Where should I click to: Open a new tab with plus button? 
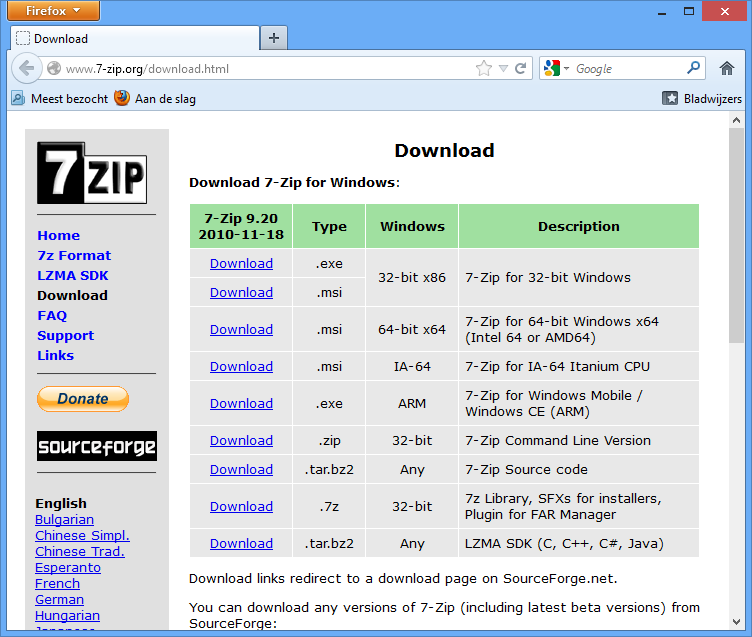[274, 38]
